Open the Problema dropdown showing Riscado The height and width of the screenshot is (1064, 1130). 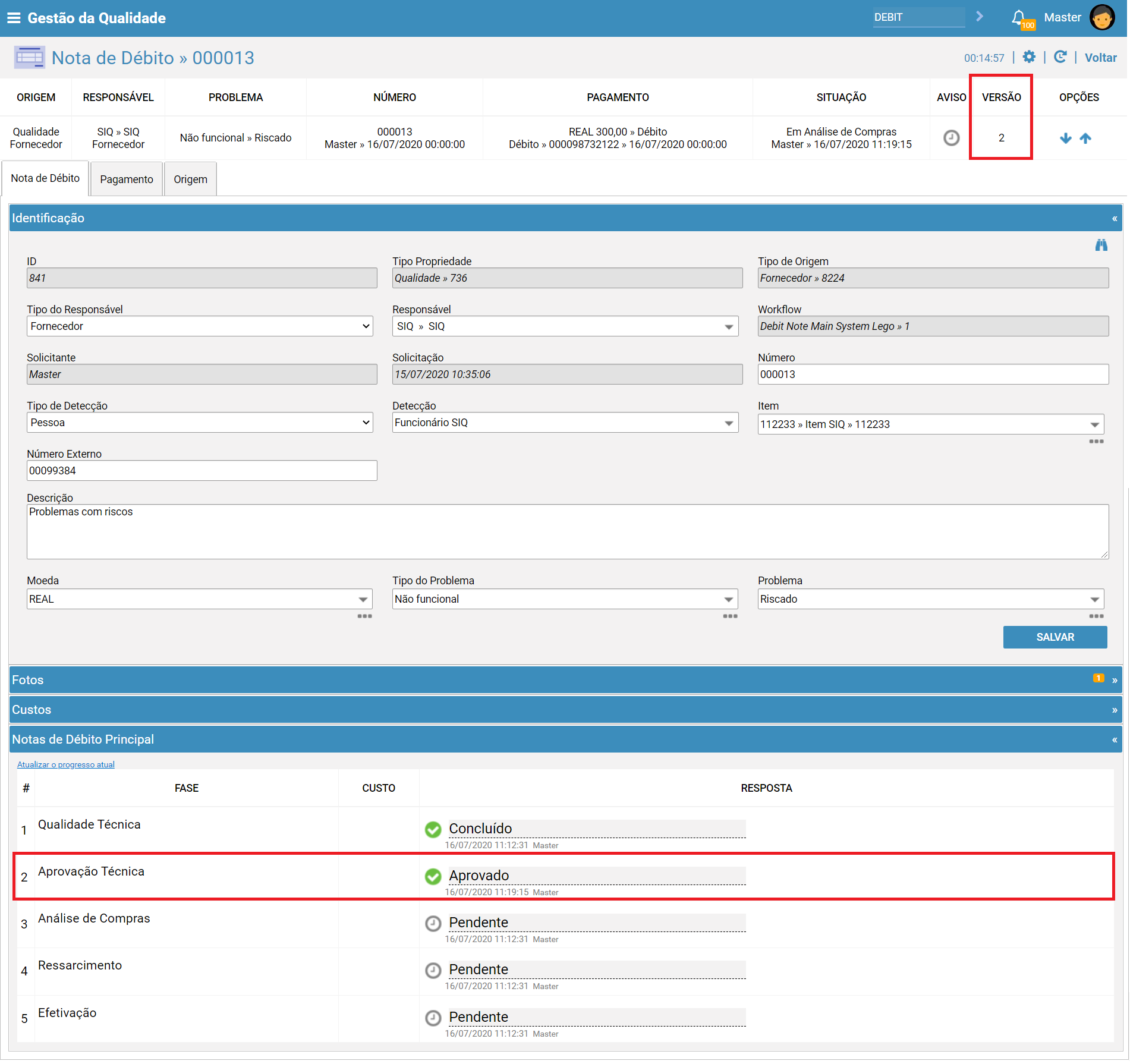coord(931,599)
